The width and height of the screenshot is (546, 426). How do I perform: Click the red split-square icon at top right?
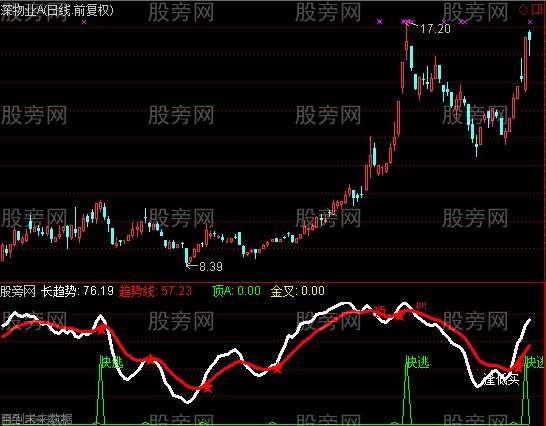pos(537,10)
